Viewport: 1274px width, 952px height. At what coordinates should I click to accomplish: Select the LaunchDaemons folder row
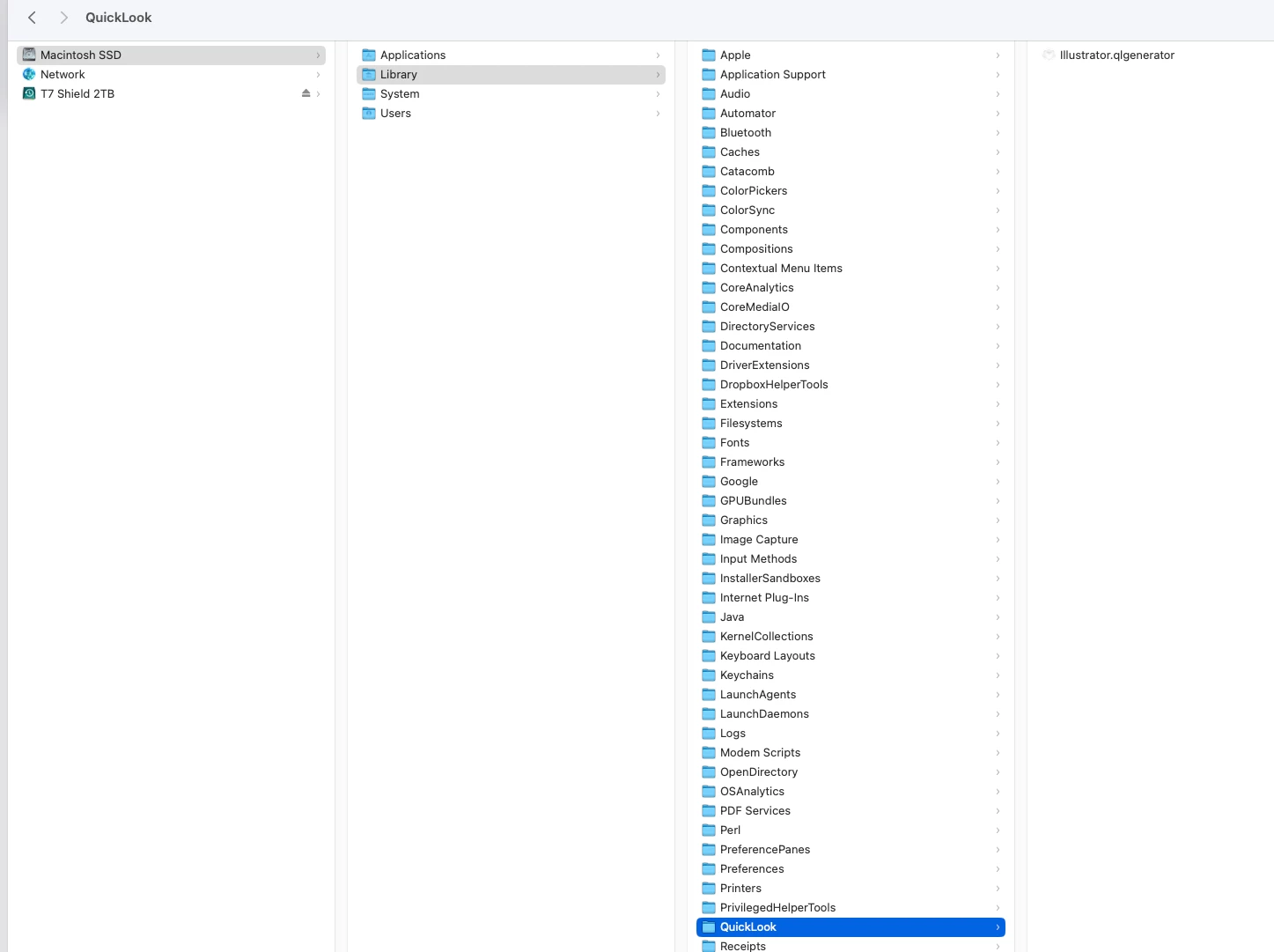(851, 713)
